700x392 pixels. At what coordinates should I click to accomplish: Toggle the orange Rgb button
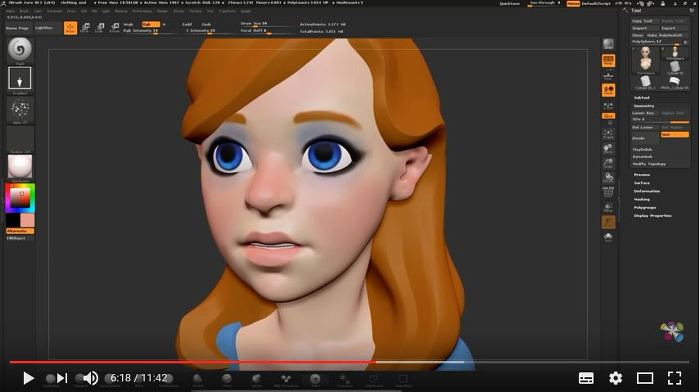150,24
